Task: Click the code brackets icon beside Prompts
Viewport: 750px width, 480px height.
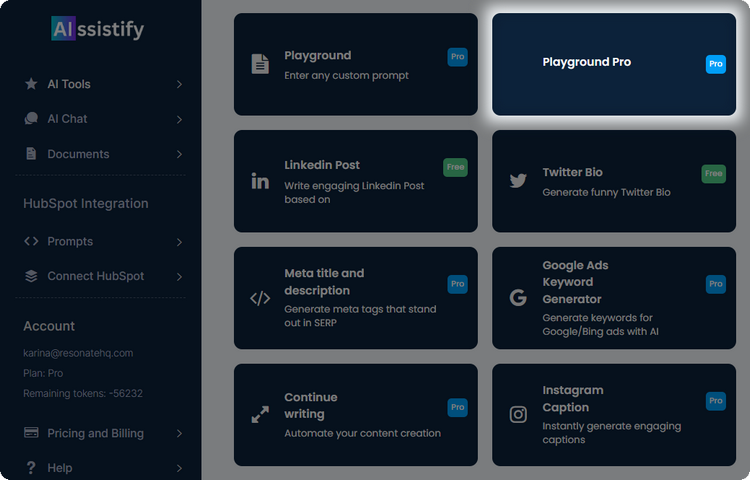Action: tap(31, 241)
